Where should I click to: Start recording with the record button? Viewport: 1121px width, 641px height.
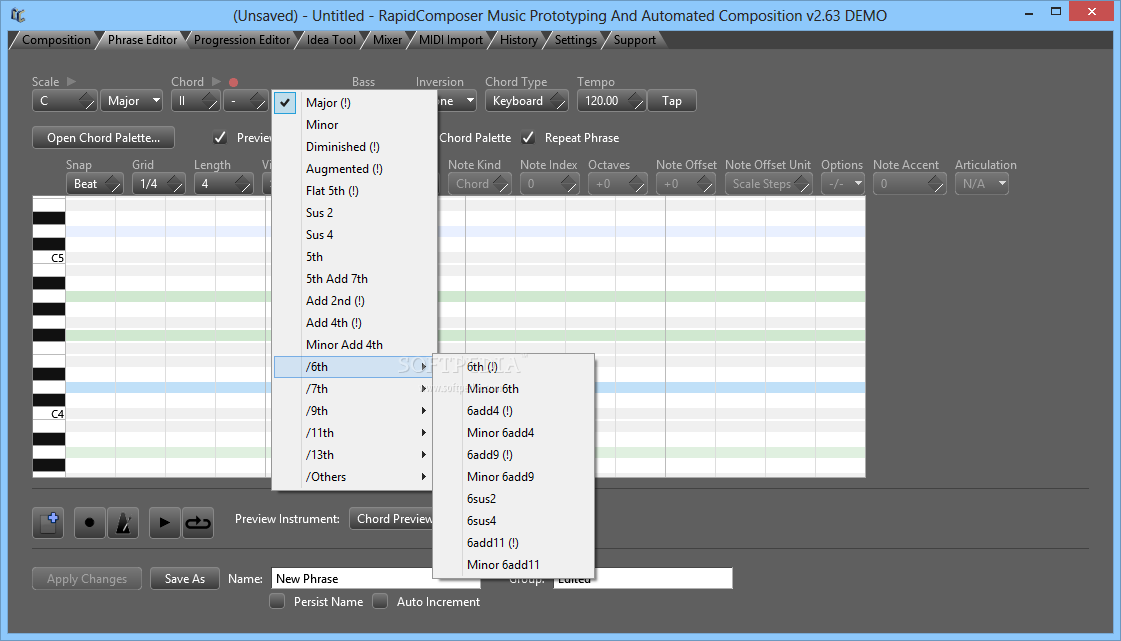(x=89, y=523)
